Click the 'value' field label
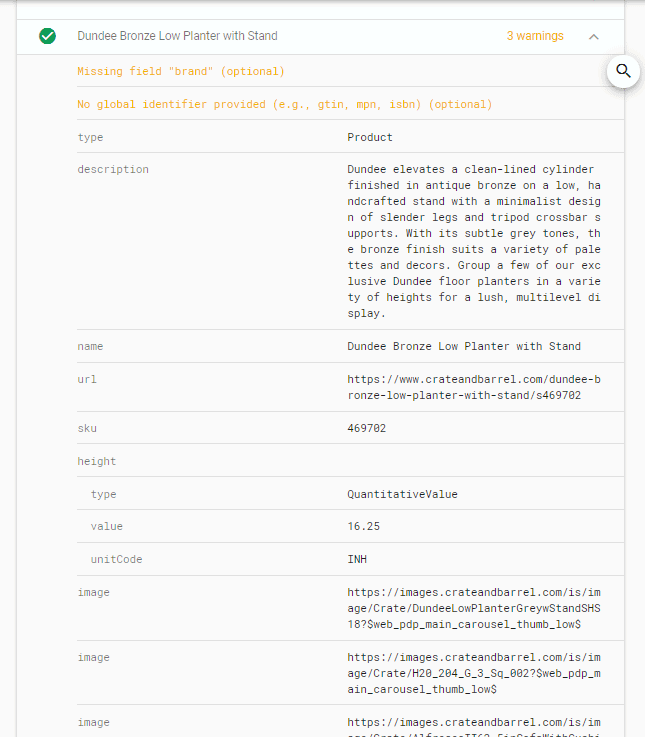The height and width of the screenshot is (737, 645). [107, 526]
